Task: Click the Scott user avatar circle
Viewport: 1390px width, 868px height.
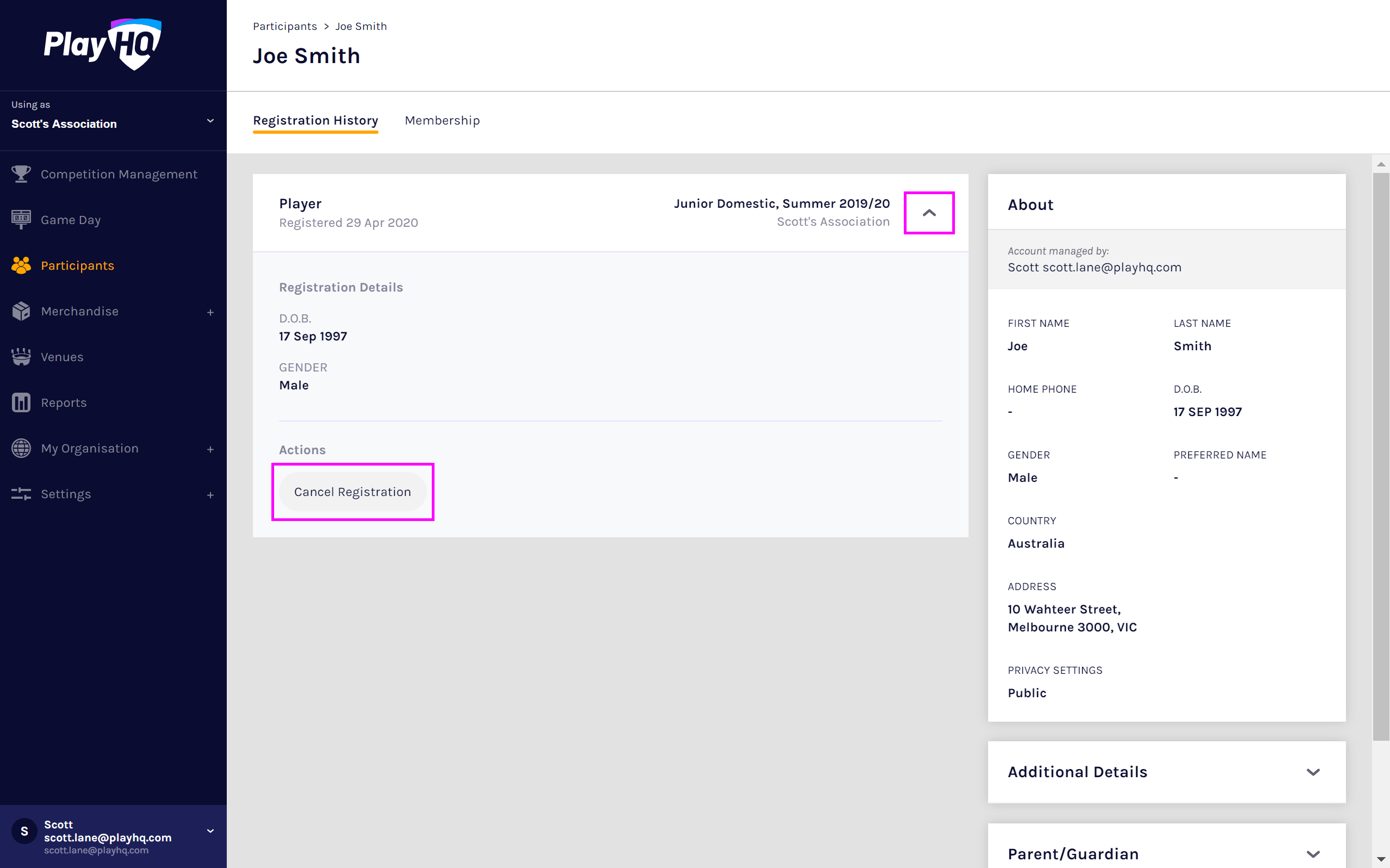Action: [x=24, y=830]
